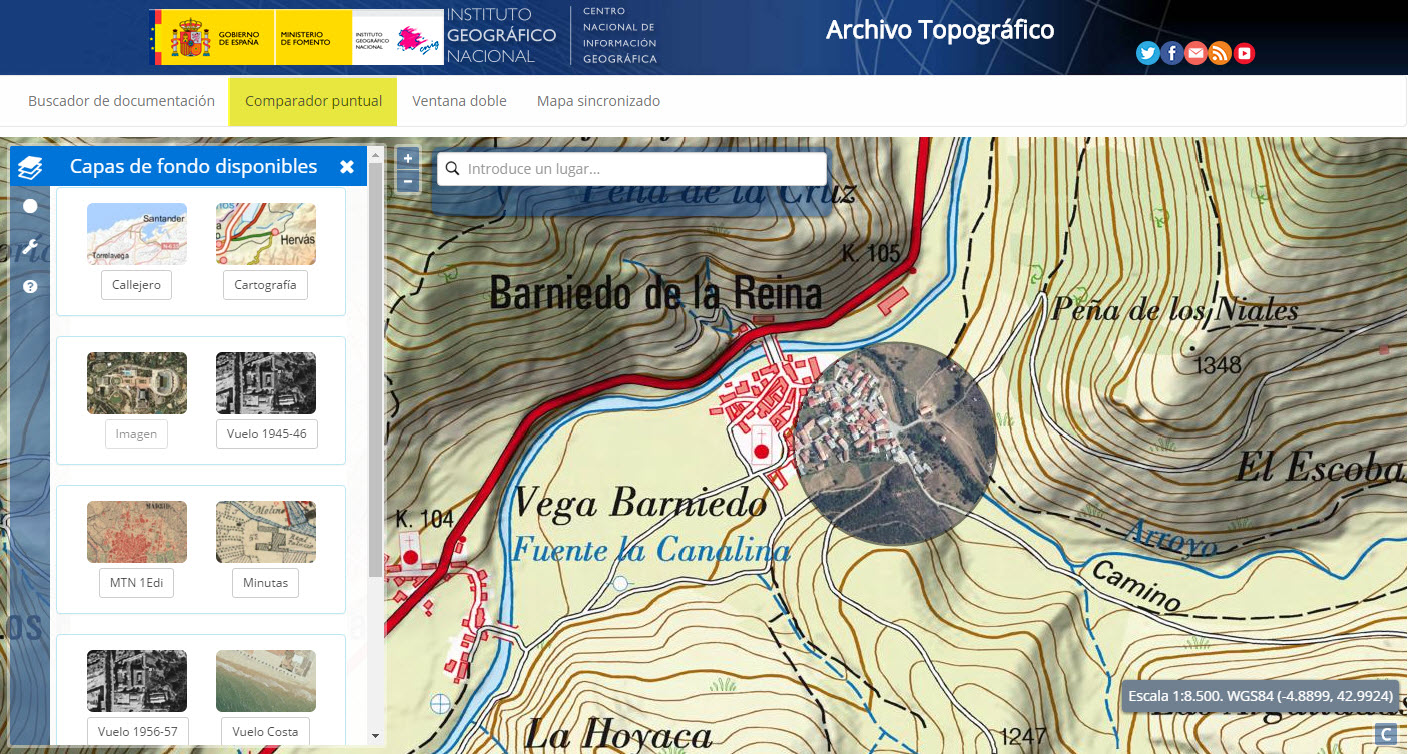Select the crosshair geolocation icon on map
Screen dimensions: 1408x754
click(x=438, y=703)
